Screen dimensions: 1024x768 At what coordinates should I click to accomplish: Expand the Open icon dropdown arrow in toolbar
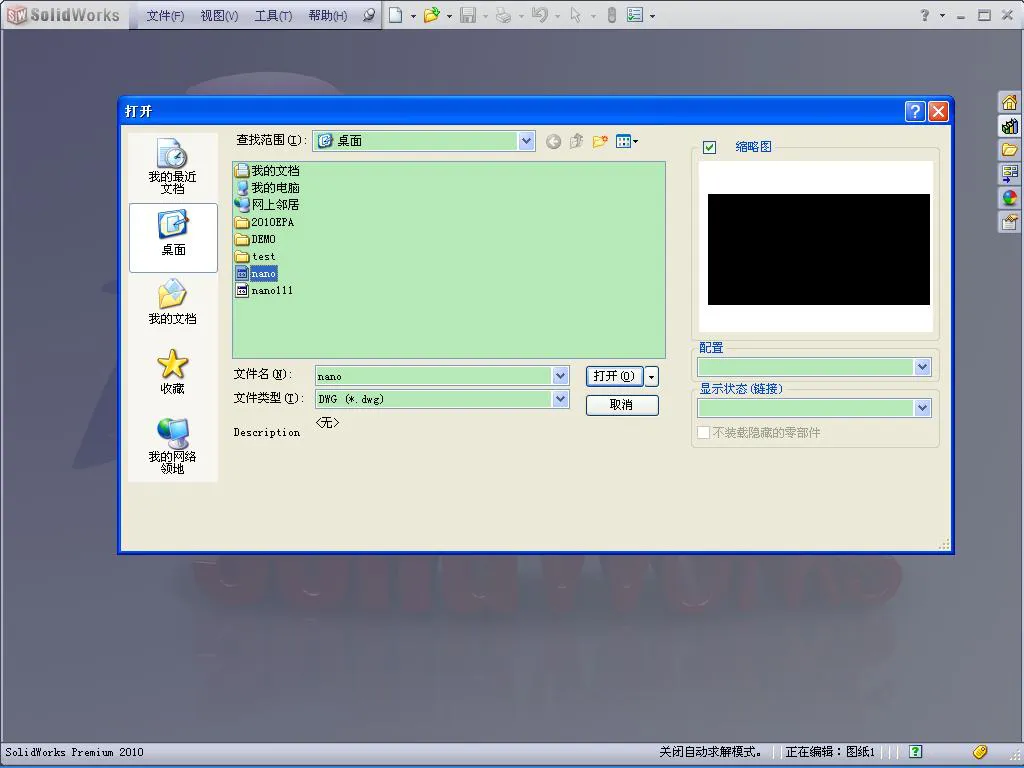click(449, 16)
